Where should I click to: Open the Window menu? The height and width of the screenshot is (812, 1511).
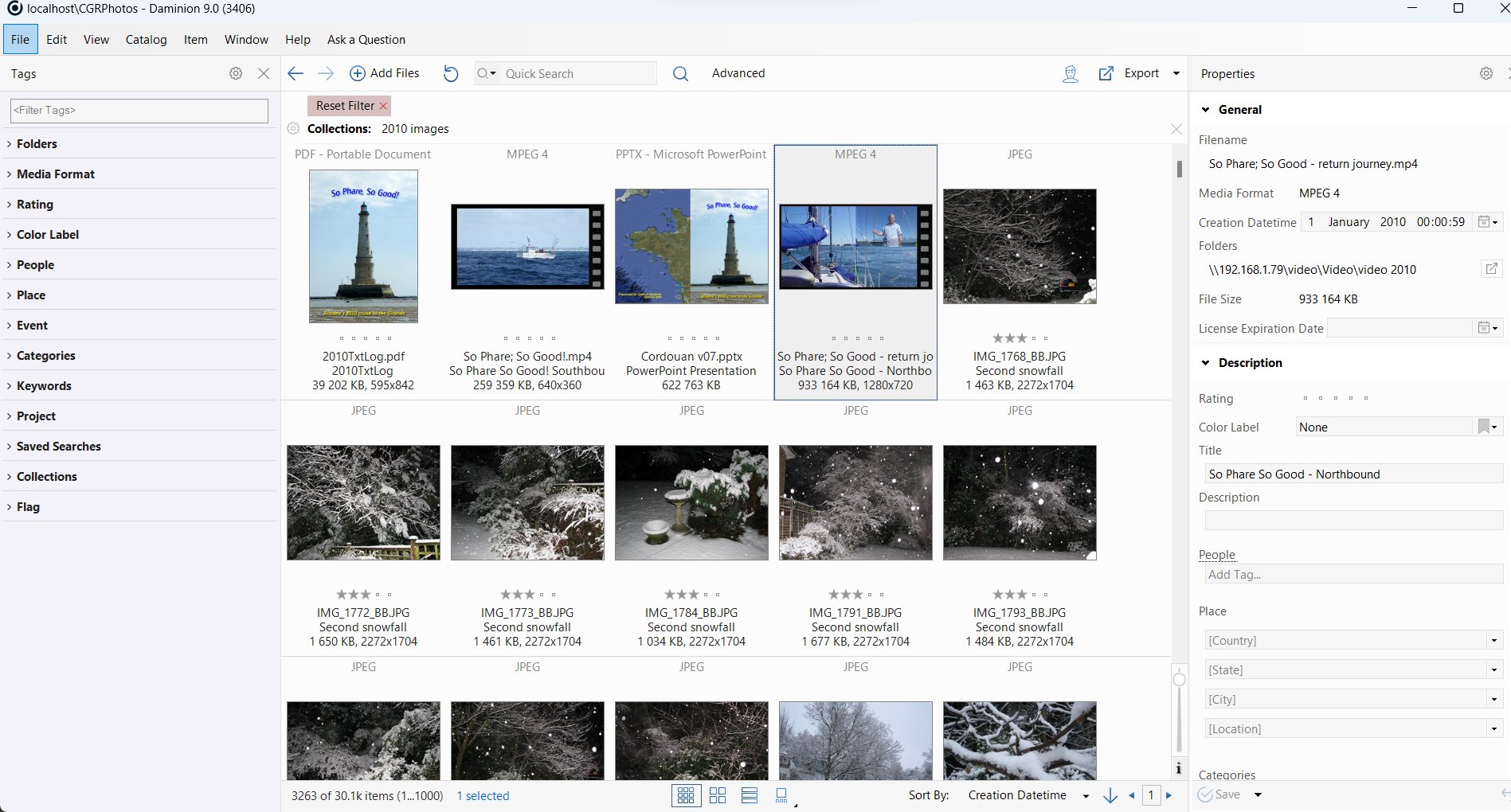[246, 40]
